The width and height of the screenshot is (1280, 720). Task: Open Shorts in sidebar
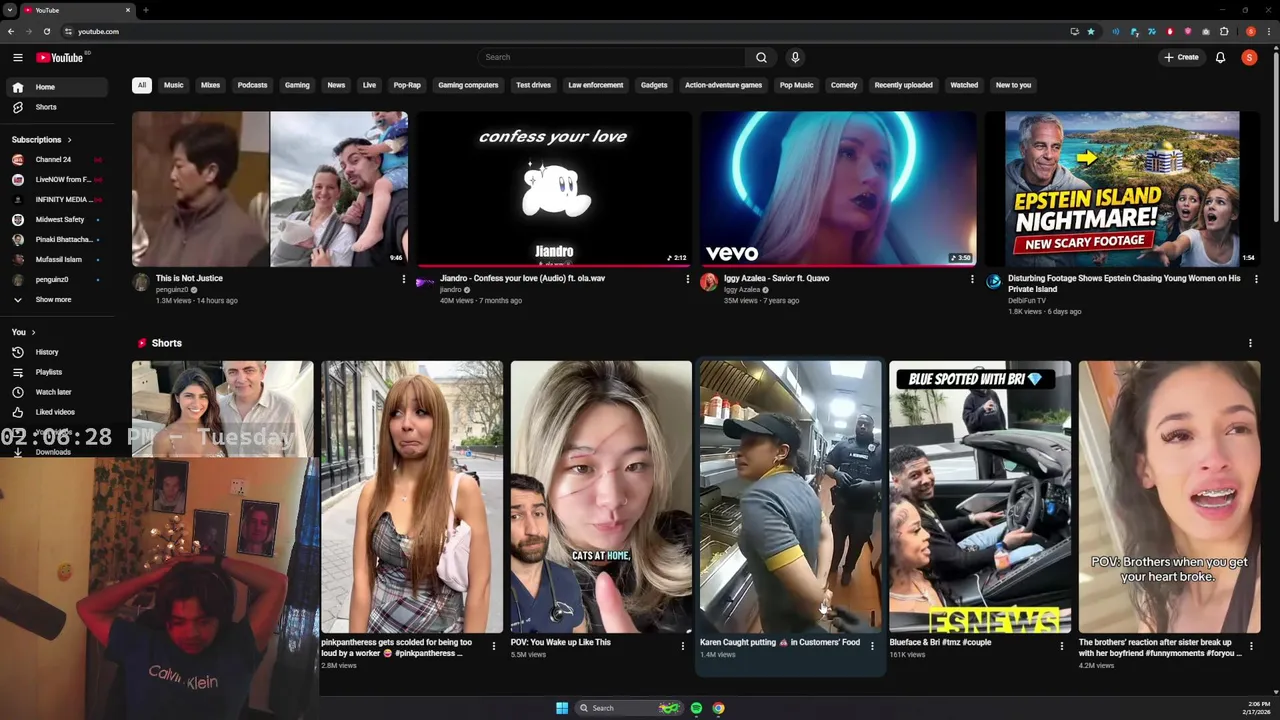pos(56,107)
